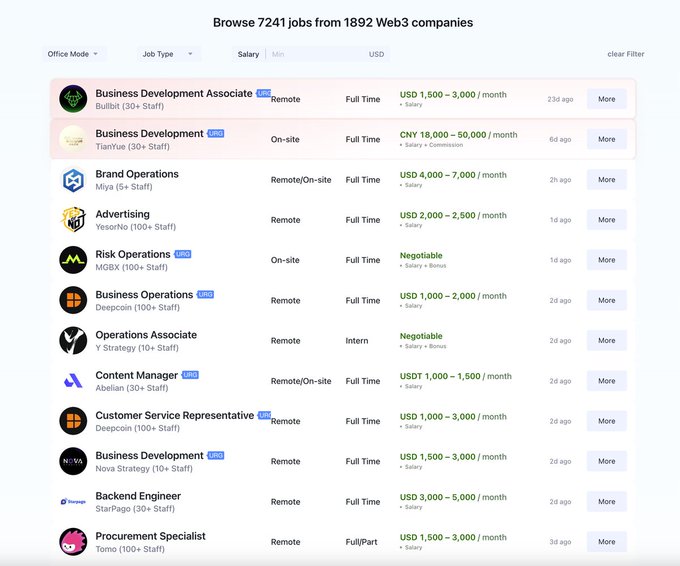Viewport: 680px width, 566px height.
Task: Click 'Y Strategy (10+ Staff)' company text
Action: pyautogui.click(x=137, y=348)
